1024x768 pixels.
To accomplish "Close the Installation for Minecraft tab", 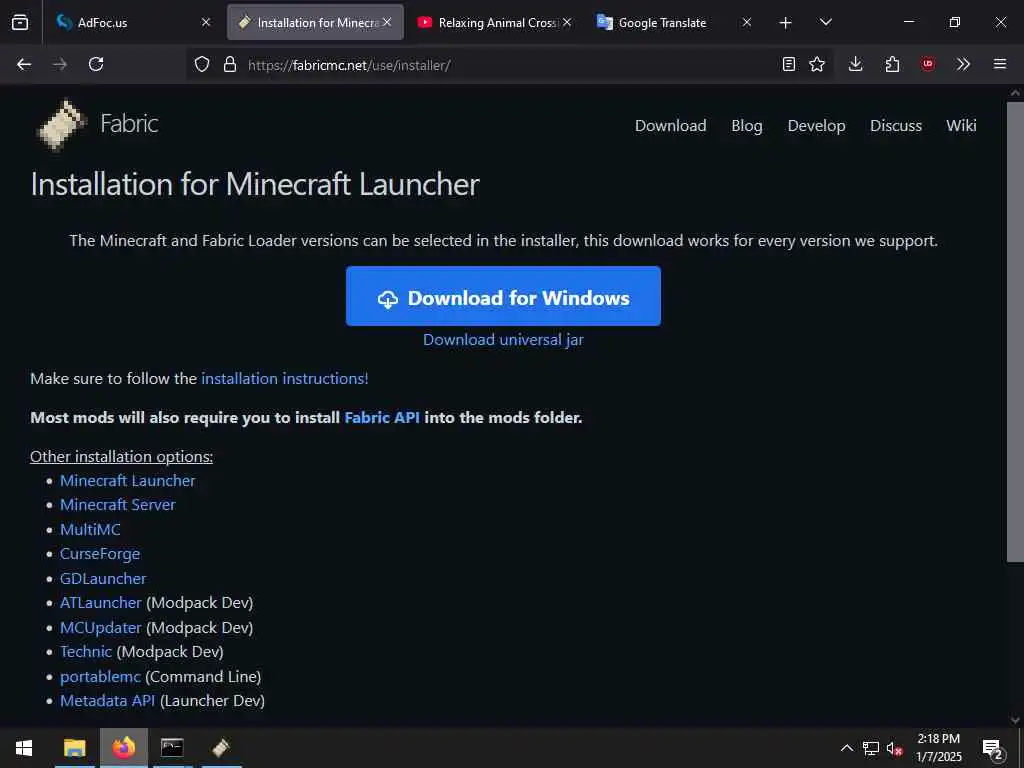I will click(x=387, y=22).
